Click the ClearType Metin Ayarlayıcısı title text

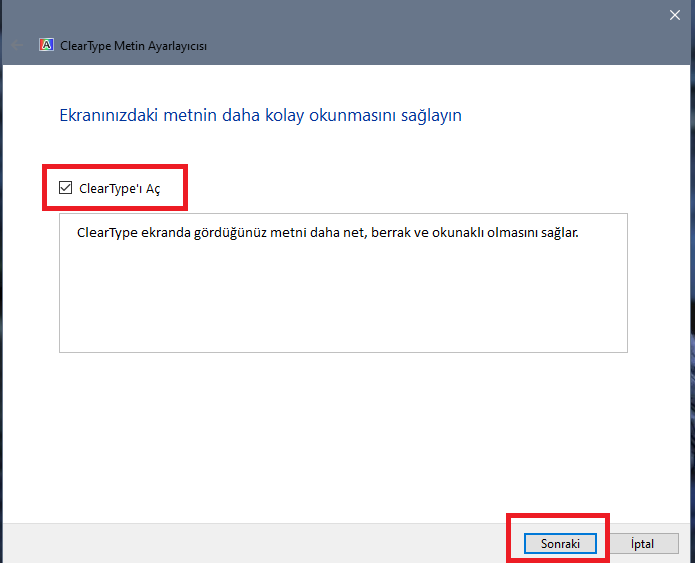[133, 46]
